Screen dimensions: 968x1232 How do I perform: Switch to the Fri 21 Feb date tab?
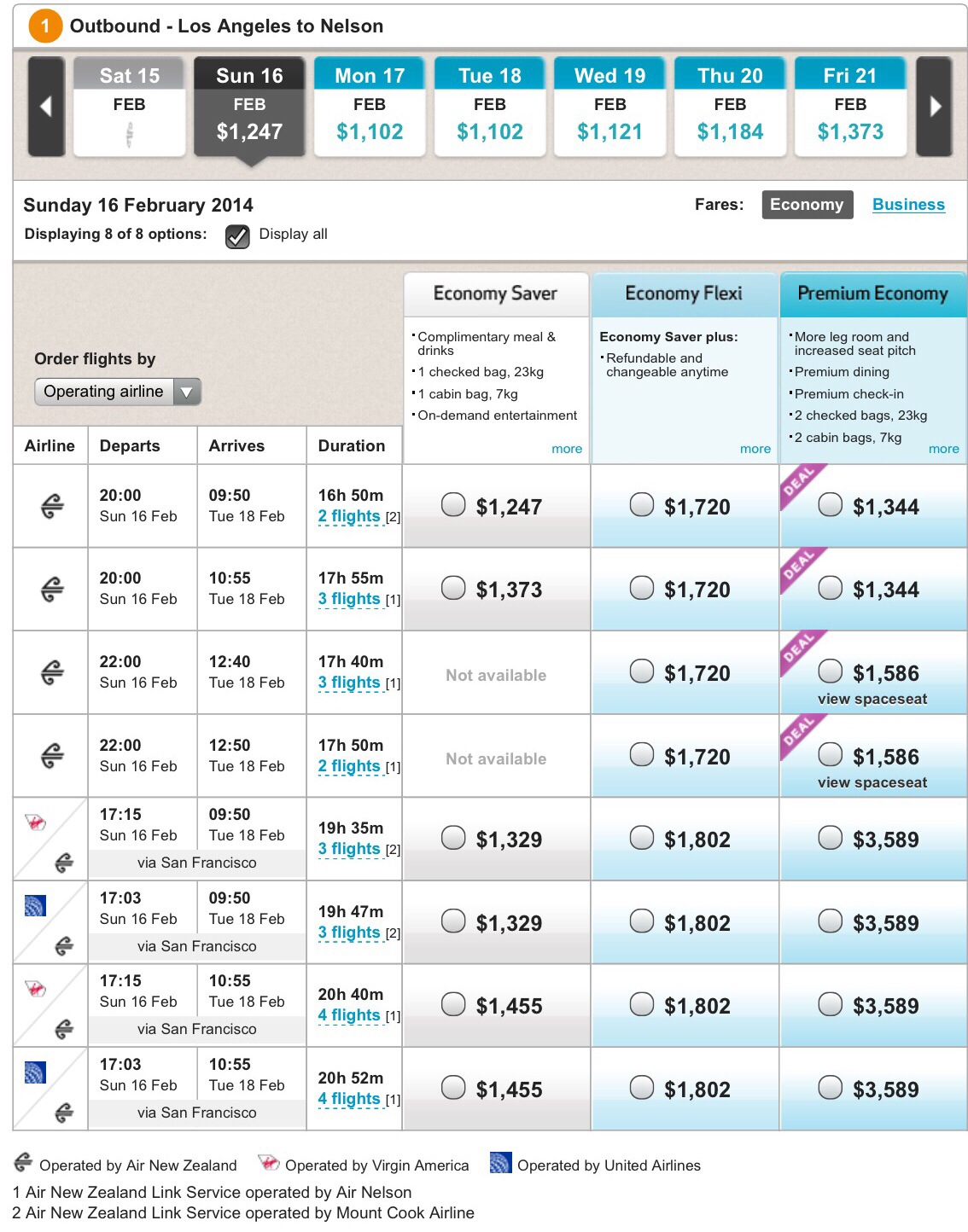click(x=850, y=107)
